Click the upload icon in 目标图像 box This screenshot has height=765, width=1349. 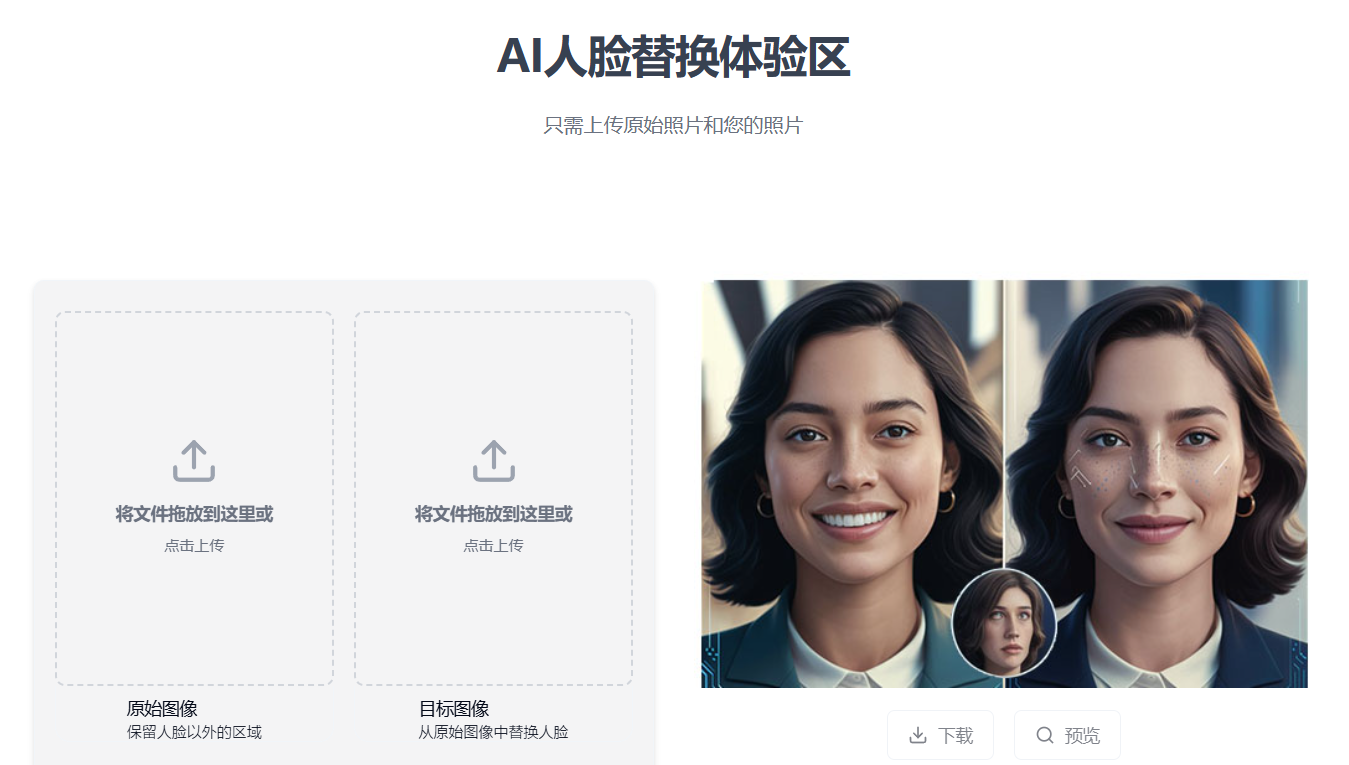coord(493,461)
